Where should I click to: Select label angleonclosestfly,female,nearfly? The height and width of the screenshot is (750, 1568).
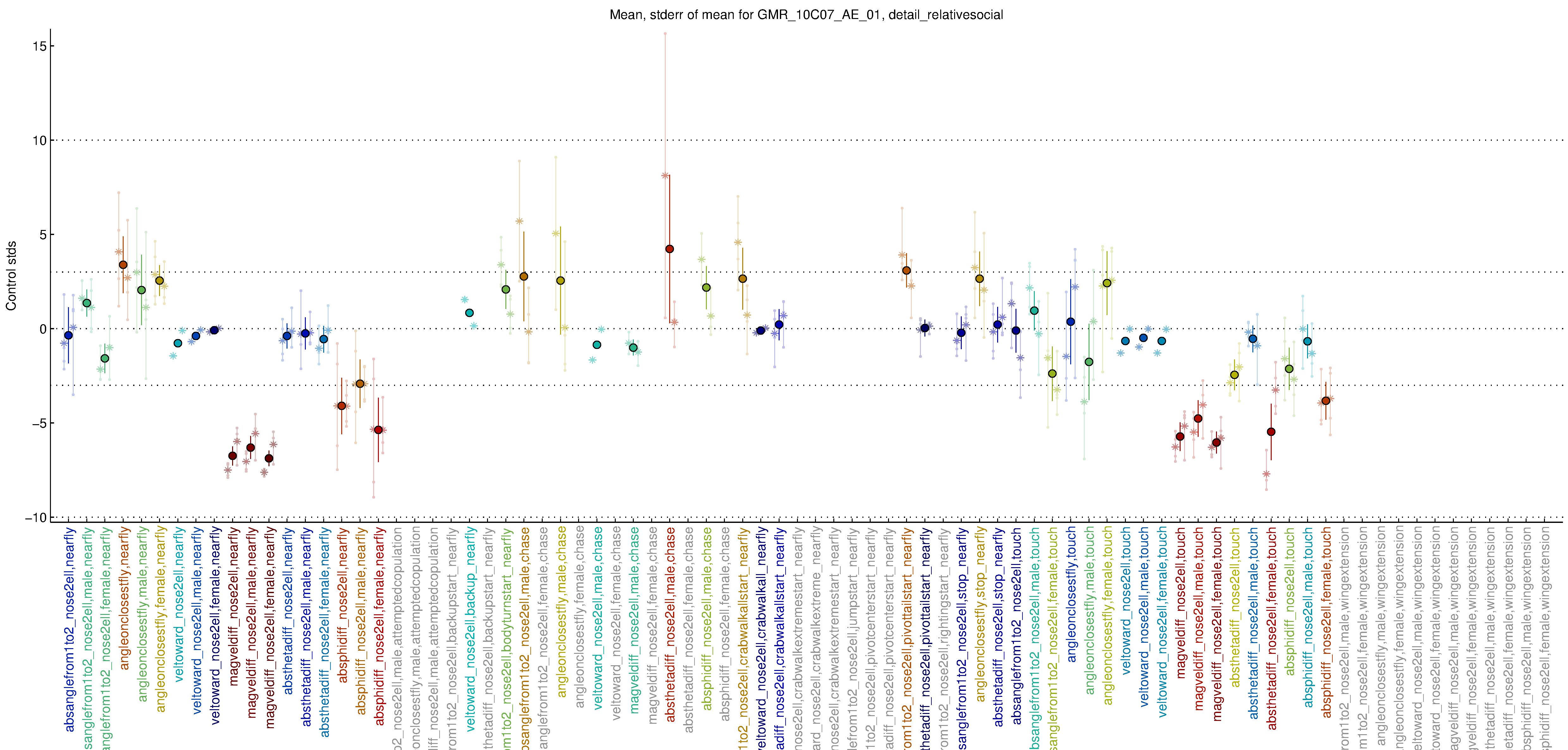[160, 619]
